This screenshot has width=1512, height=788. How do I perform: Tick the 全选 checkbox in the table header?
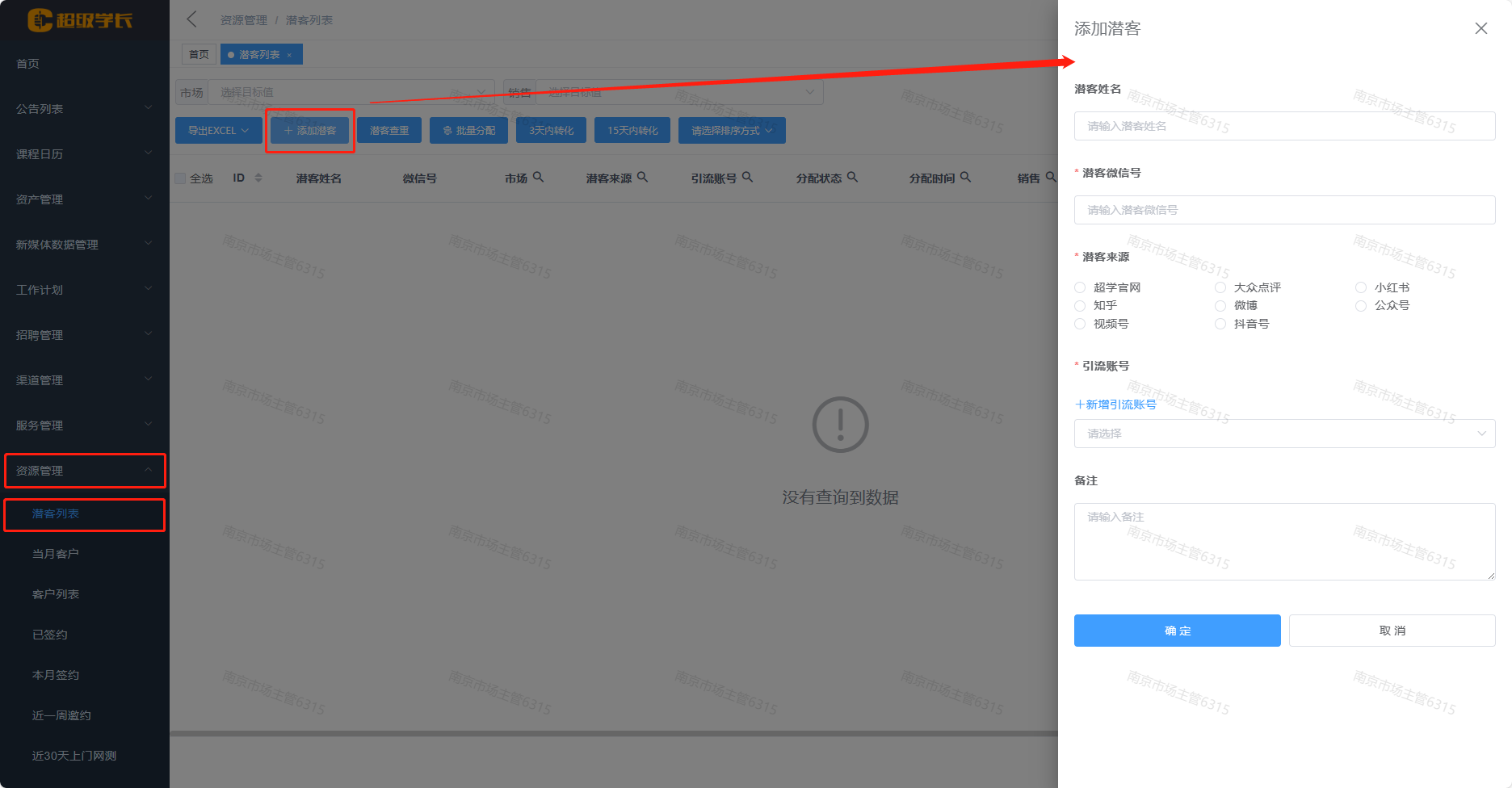click(181, 178)
